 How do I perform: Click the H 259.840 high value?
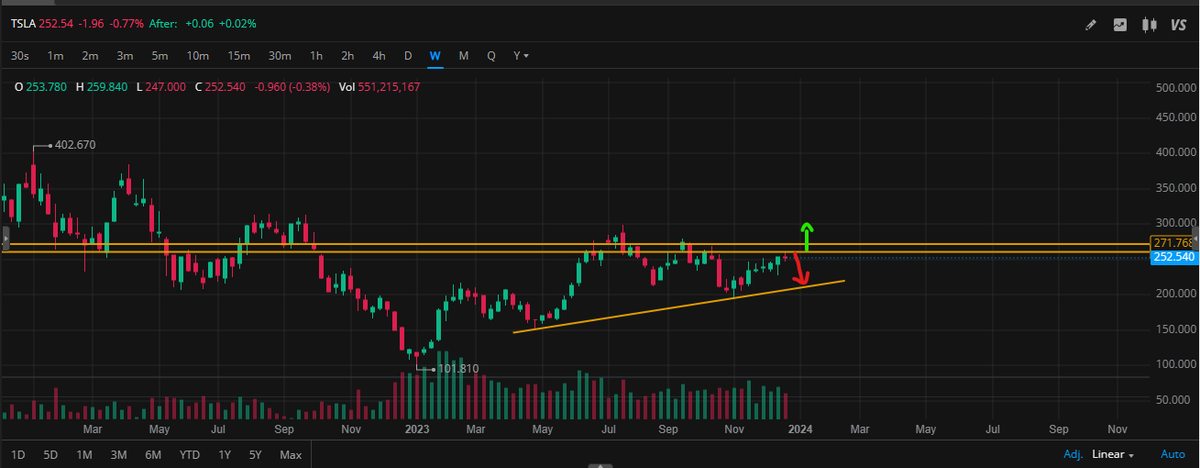101,87
